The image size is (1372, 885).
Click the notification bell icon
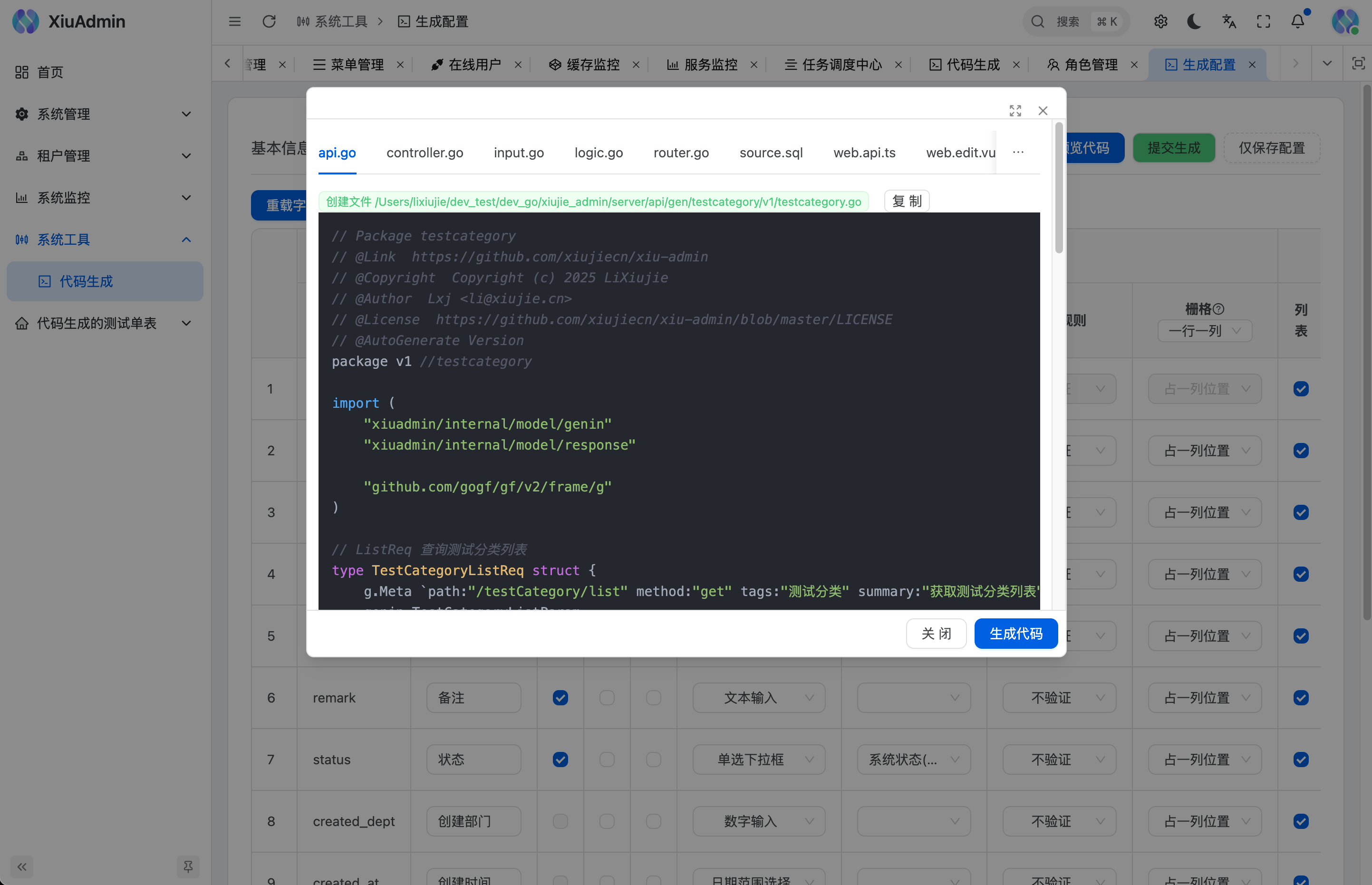click(1297, 21)
